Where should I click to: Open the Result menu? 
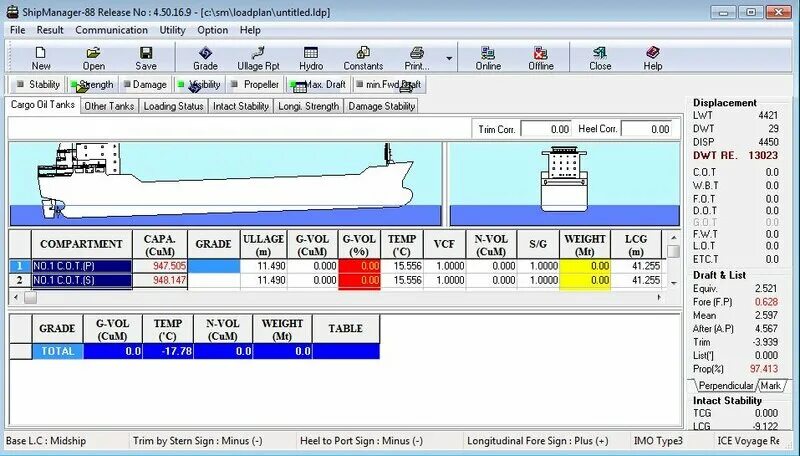click(x=50, y=30)
